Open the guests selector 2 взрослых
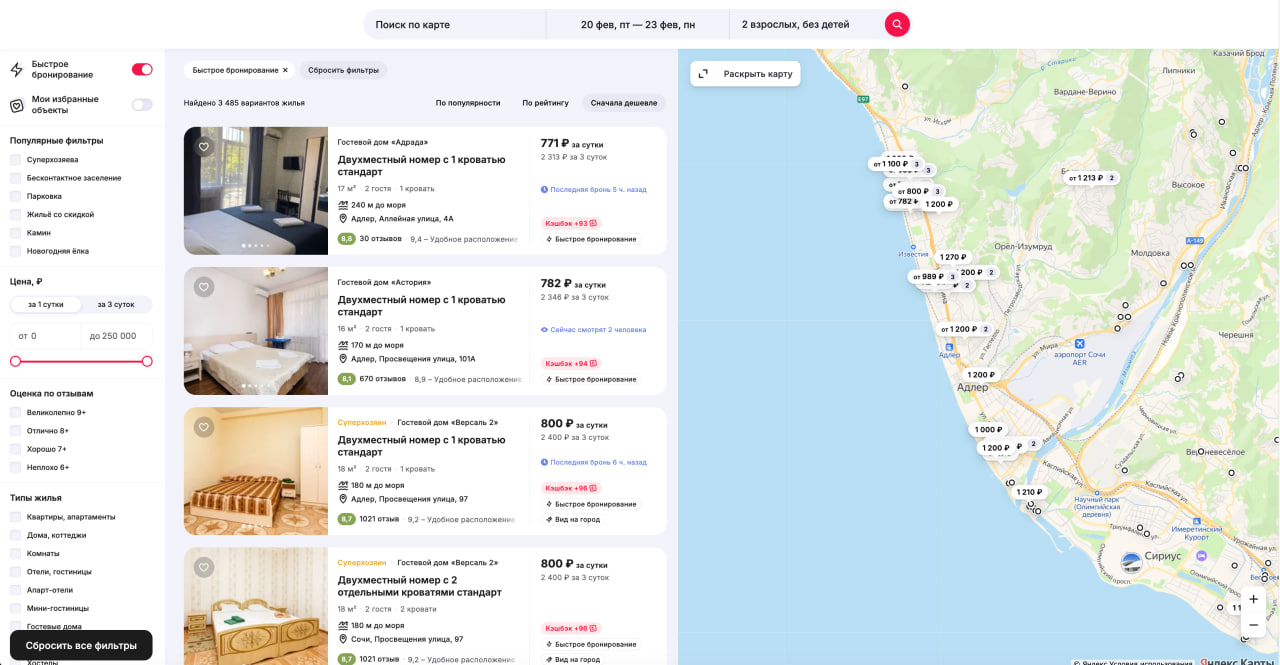The width and height of the screenshot is (1280, 665). (795, 24)
